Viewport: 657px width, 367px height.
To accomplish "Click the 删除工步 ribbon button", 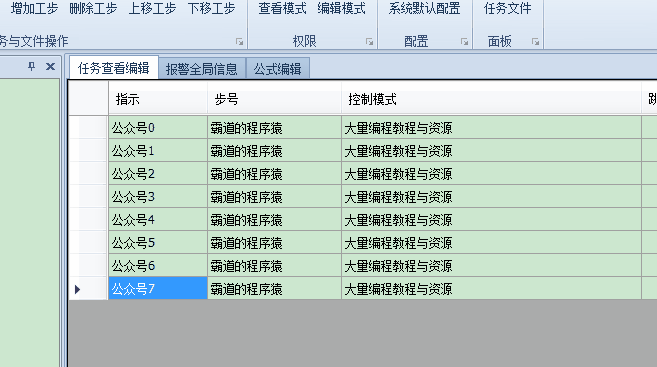I will [93, 8].
